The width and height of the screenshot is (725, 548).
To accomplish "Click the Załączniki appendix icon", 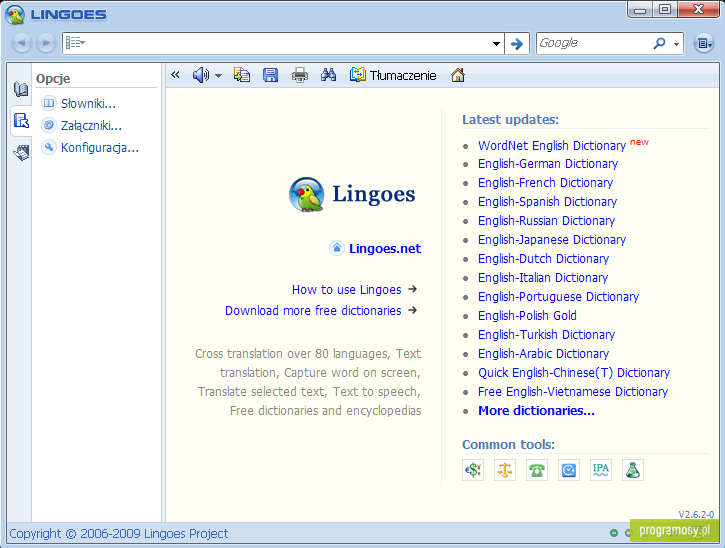I will coord(49,125).
